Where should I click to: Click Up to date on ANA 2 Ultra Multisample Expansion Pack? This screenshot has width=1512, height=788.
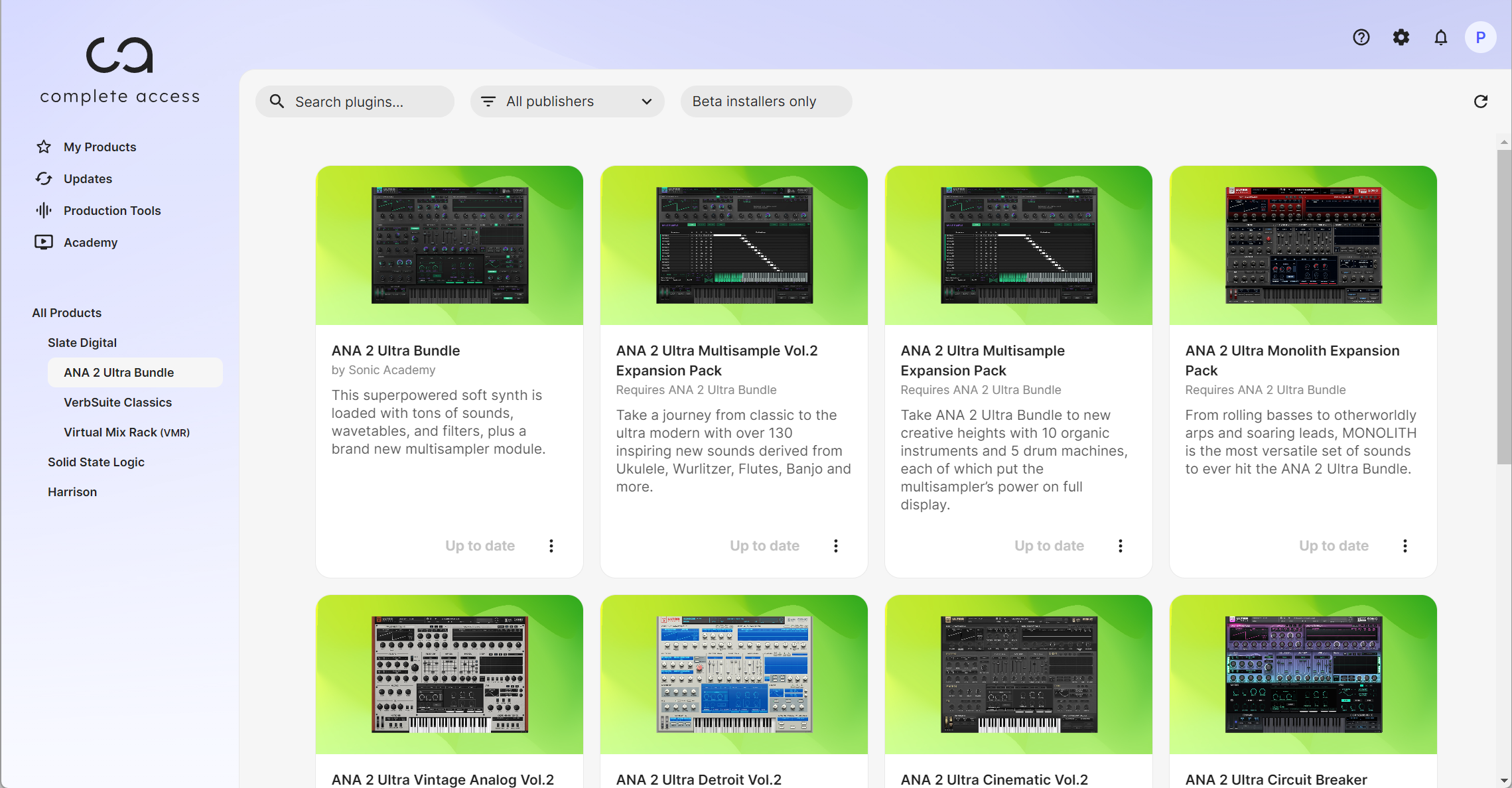coord(1049,545)
